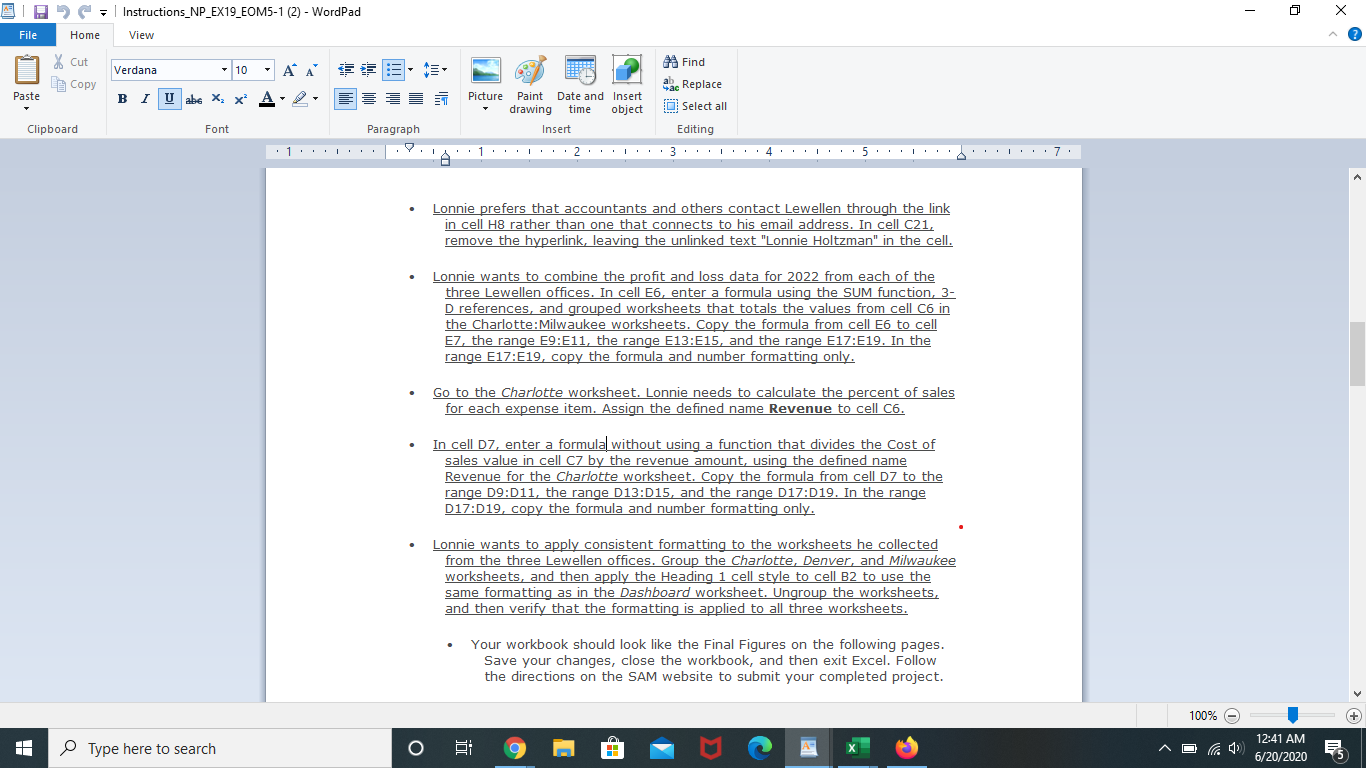The height and width of the screenshot is (768, 1366).
Task: Toggle bold text formatting
Action: (x=122, y=99)
